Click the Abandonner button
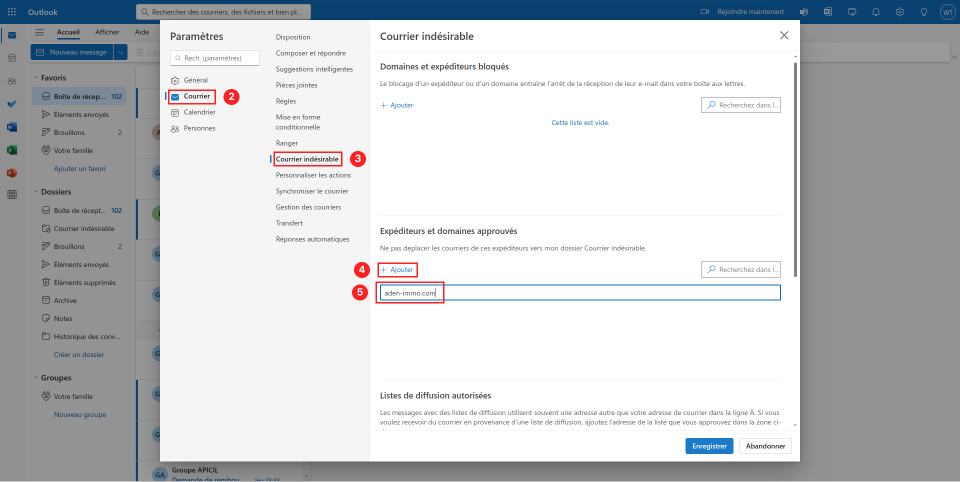Screen dimensions: 960x482 [x=765, y=446]
